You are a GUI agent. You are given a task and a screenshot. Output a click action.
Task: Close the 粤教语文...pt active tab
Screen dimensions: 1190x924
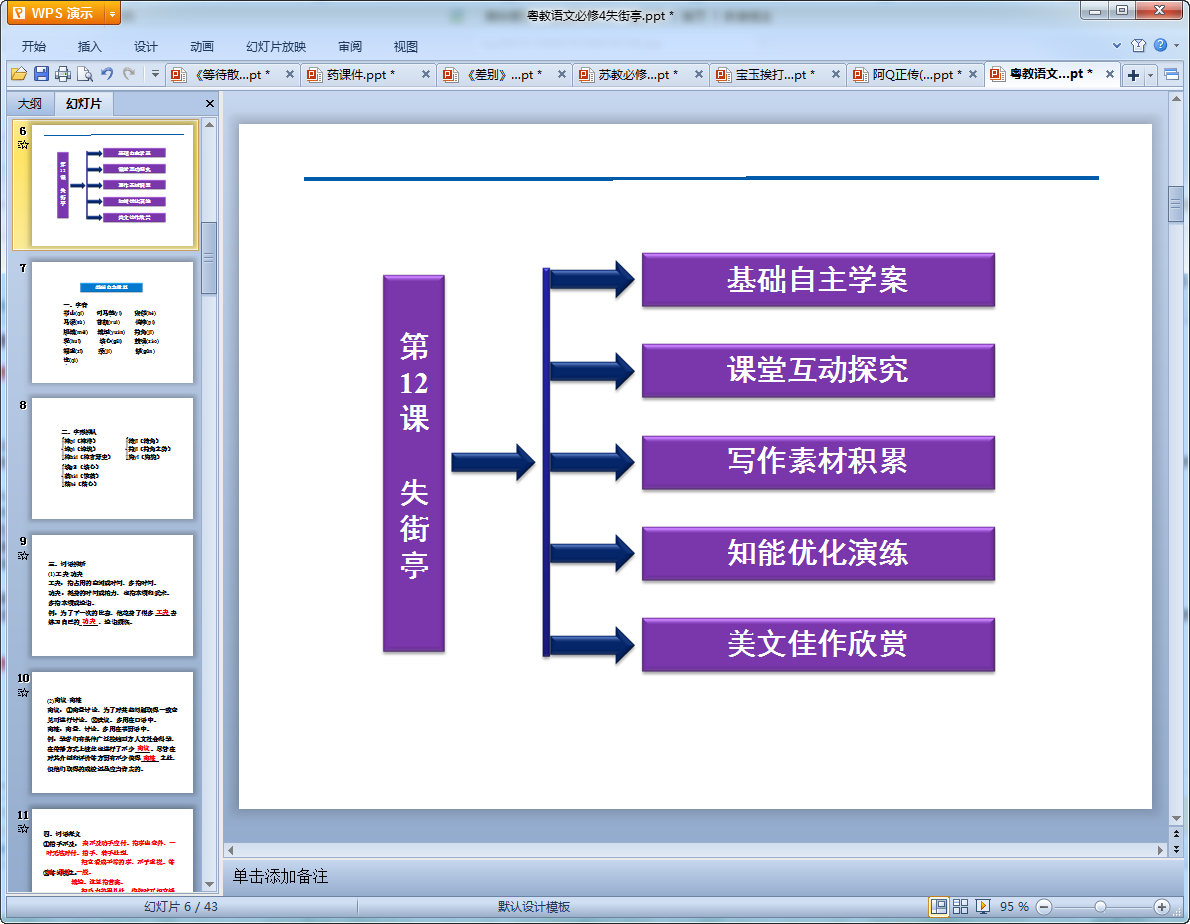(1110, 74)
